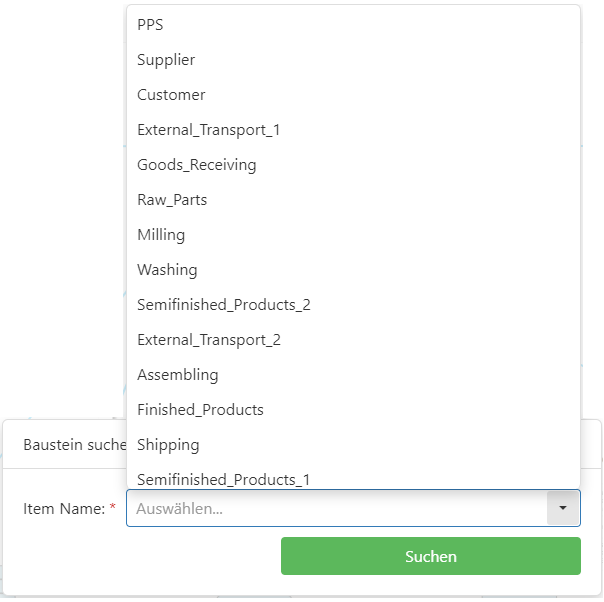604x602 pixels.
Task: Select the Milling item
Action: [161, 235]
